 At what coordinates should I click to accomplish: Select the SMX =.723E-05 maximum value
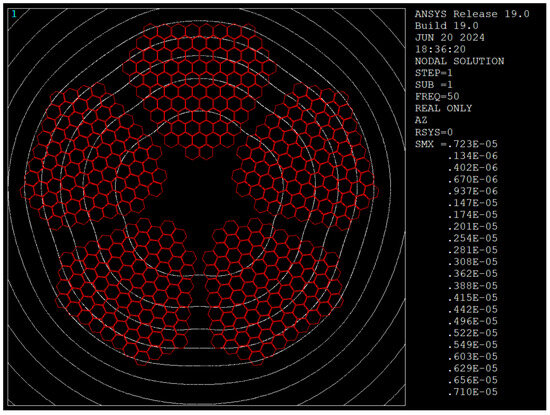click(x=456, y=144)
